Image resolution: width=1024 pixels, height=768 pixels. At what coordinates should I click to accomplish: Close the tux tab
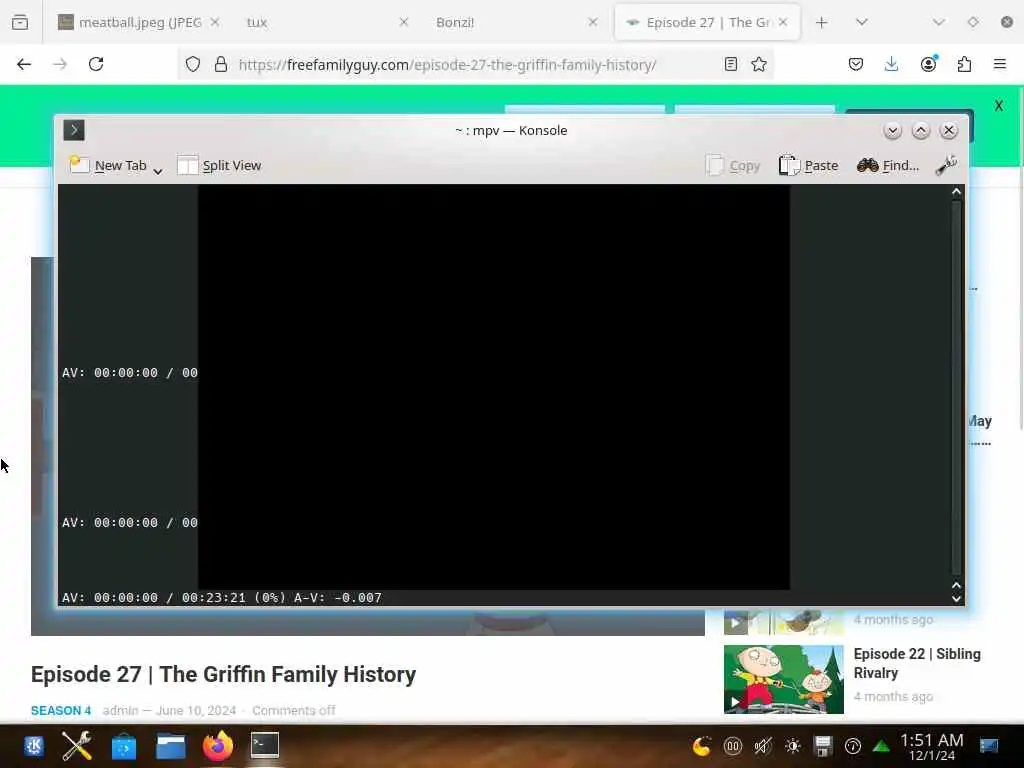click(404, 22)
